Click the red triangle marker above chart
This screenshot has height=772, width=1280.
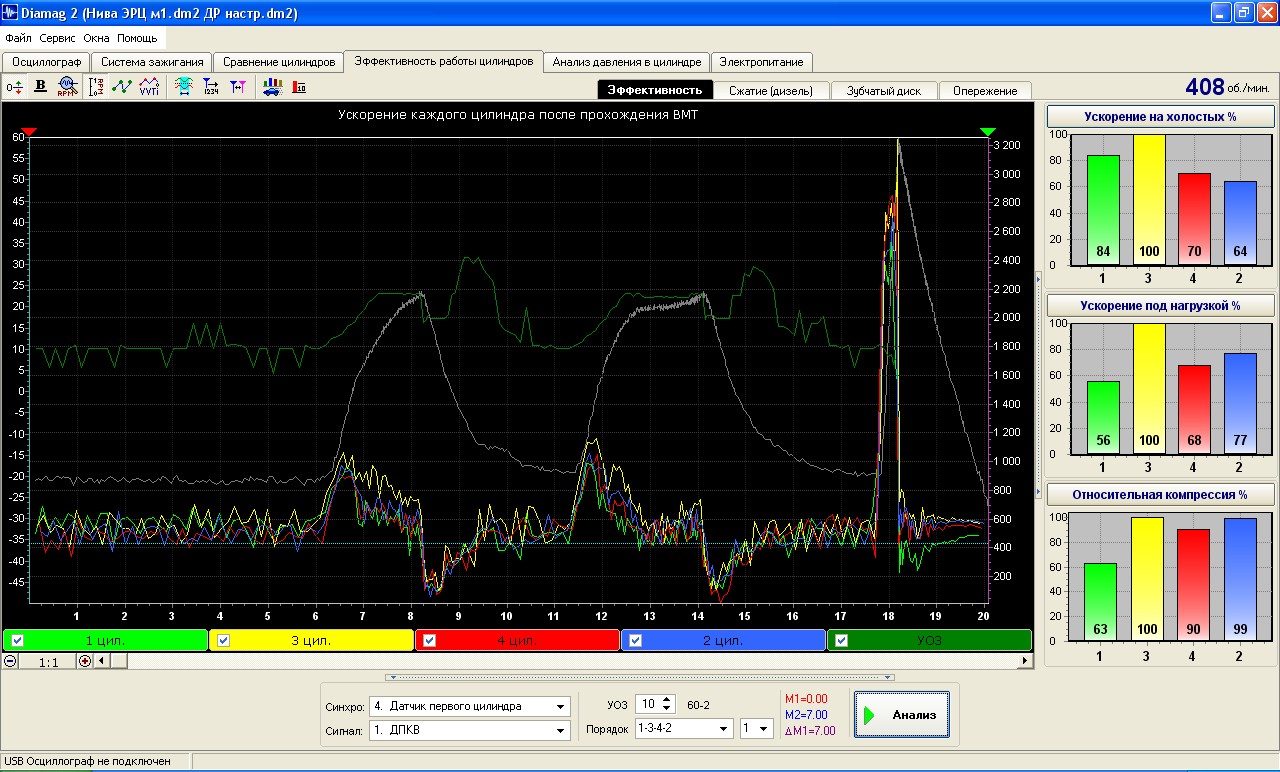[29, 132]
